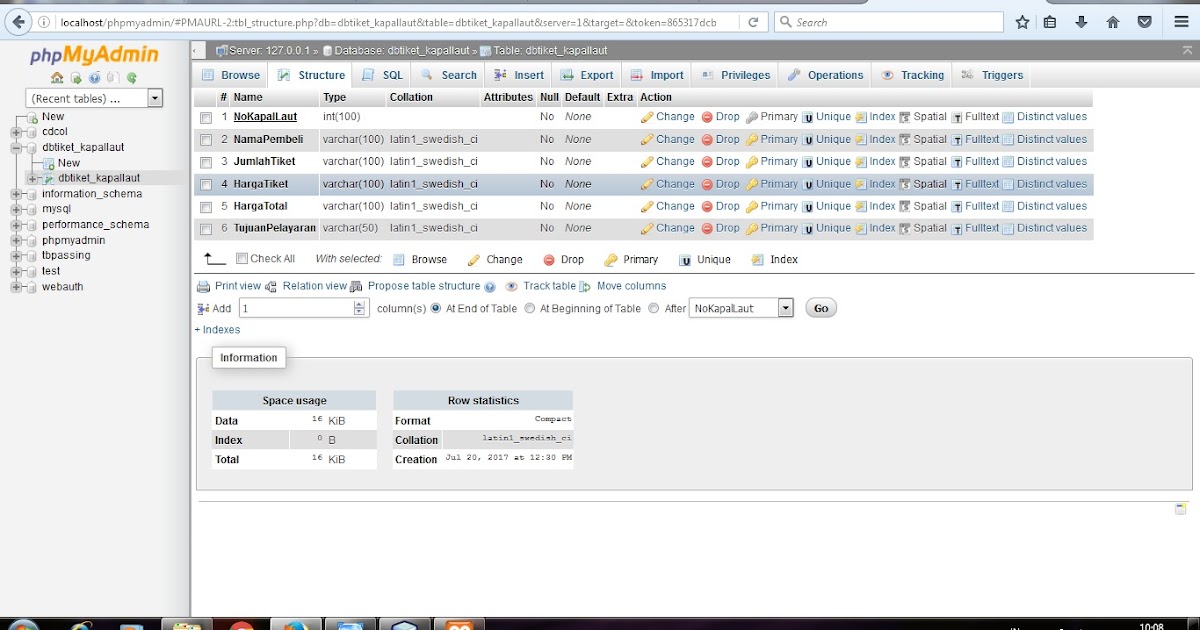This screenshot has width=1200, height=630.
Task: Switch to the Browse tab
Action: [231, 75]
